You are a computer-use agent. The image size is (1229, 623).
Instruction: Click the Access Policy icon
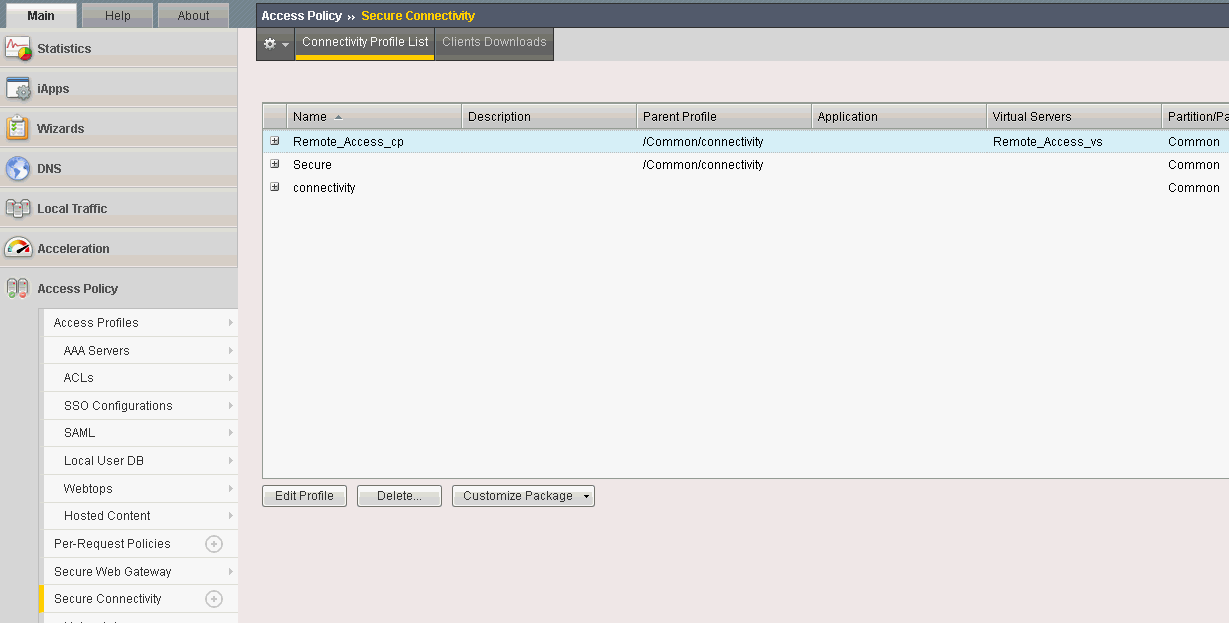click(x=18, y=288)
